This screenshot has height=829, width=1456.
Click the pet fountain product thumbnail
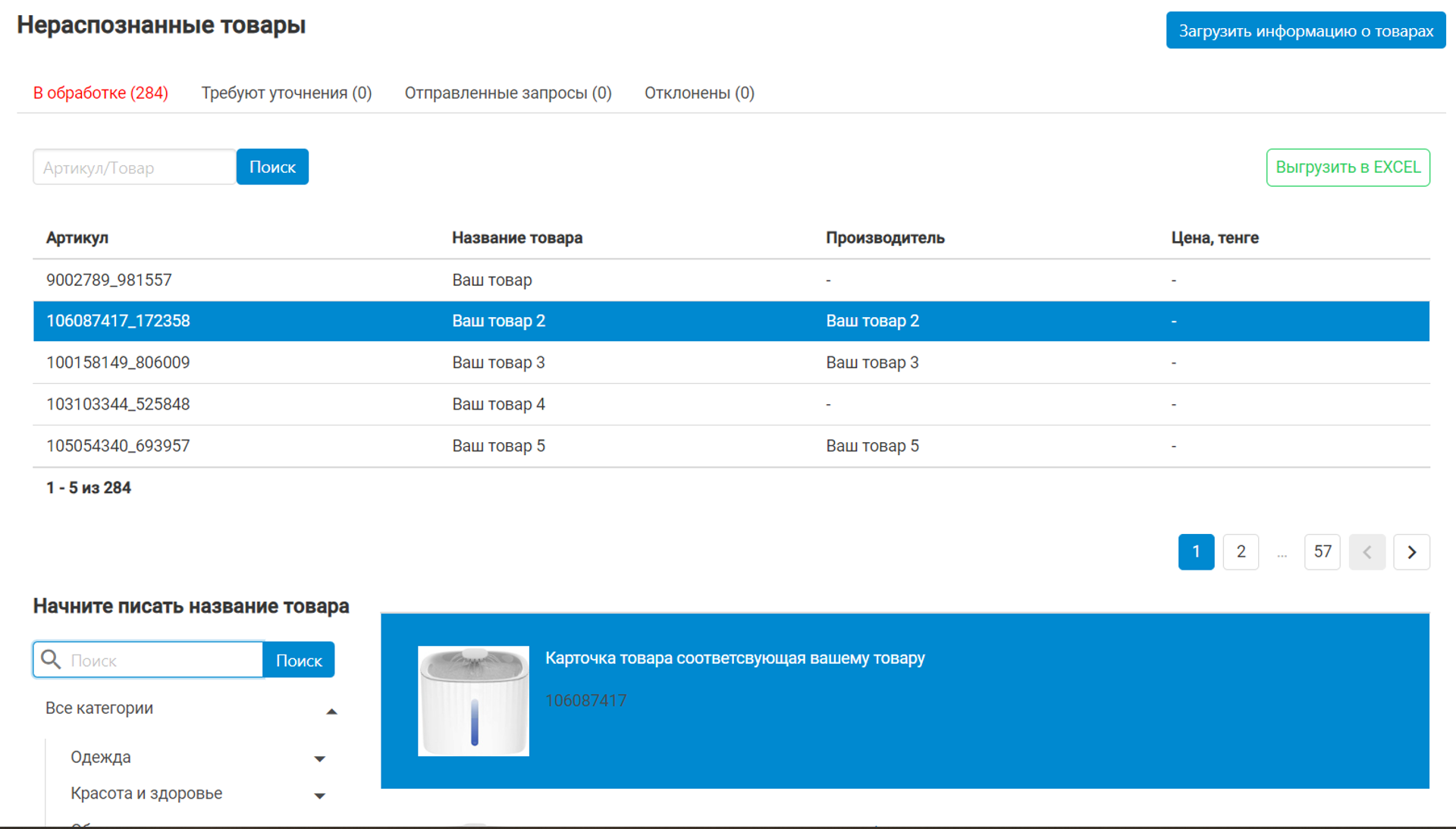coord(473,701)
